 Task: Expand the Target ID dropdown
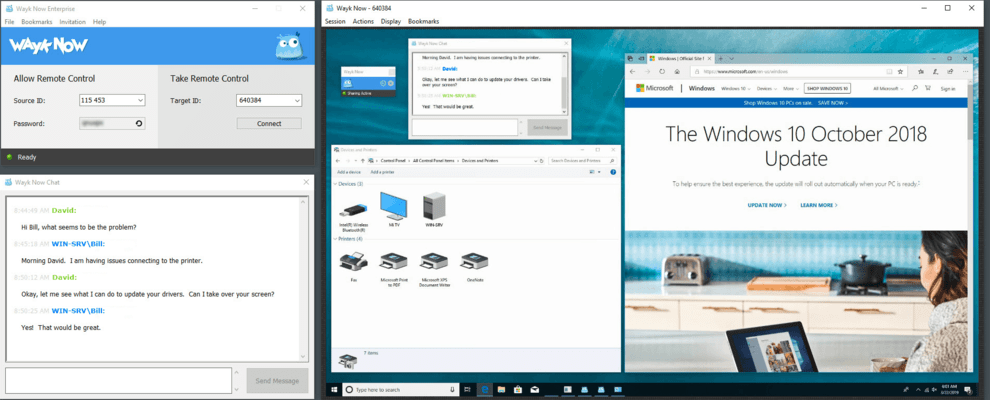(297, 100)
